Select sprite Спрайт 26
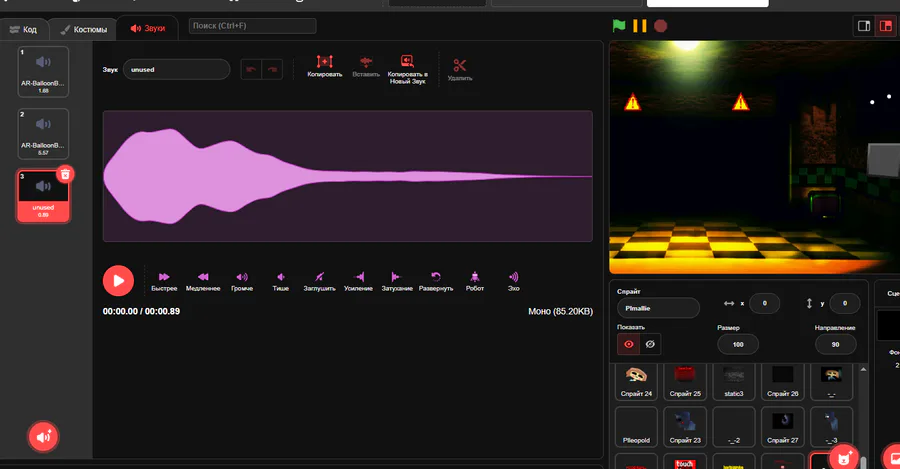 [782, 382]
